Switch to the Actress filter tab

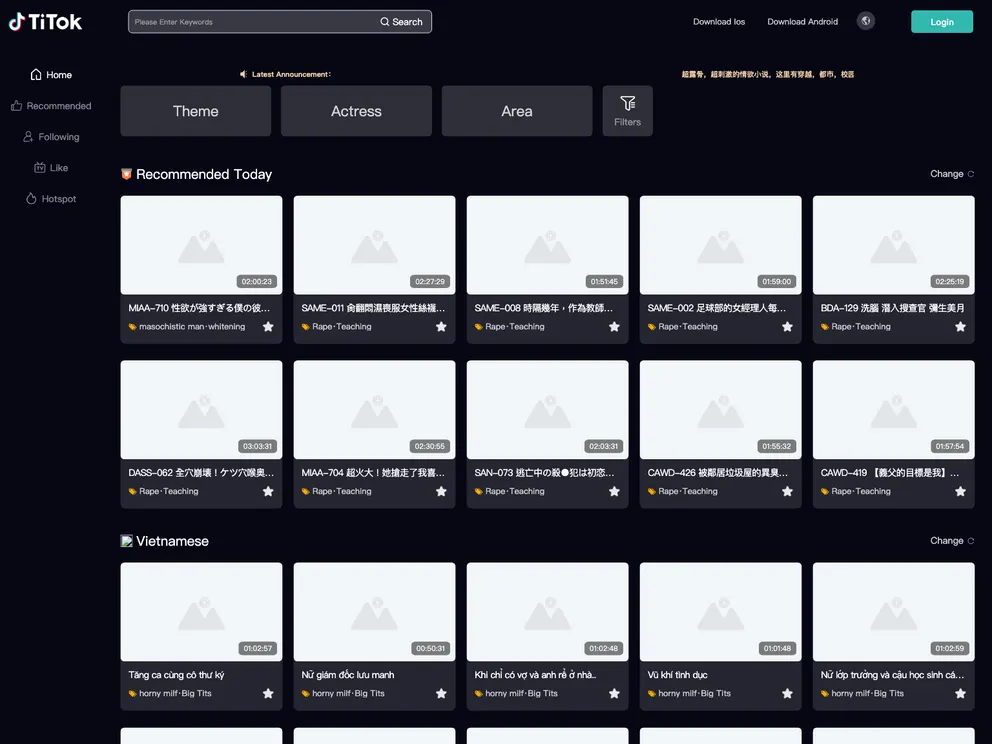click(x=356, y=111)
